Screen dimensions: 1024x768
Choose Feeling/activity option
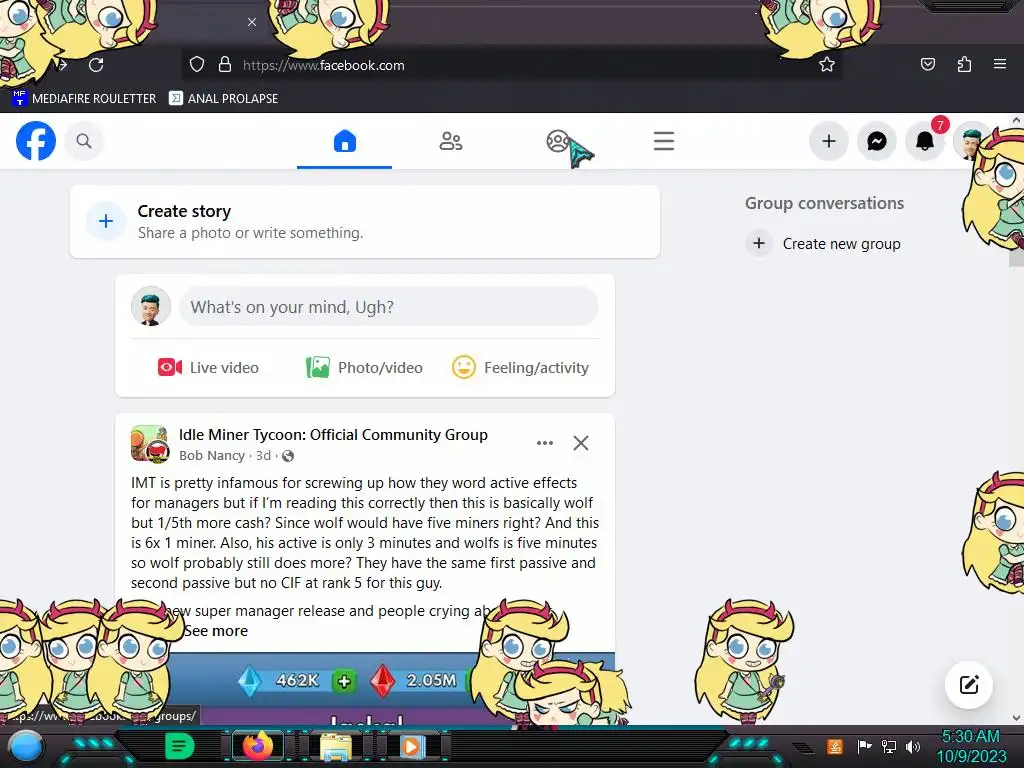click(x=520, y=368)
